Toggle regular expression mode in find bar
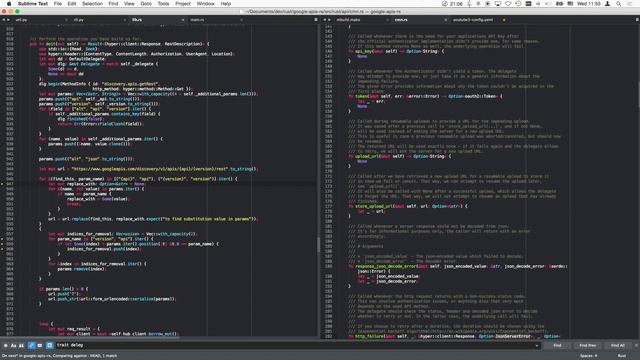Screen dimensions: 640x360 5,345
